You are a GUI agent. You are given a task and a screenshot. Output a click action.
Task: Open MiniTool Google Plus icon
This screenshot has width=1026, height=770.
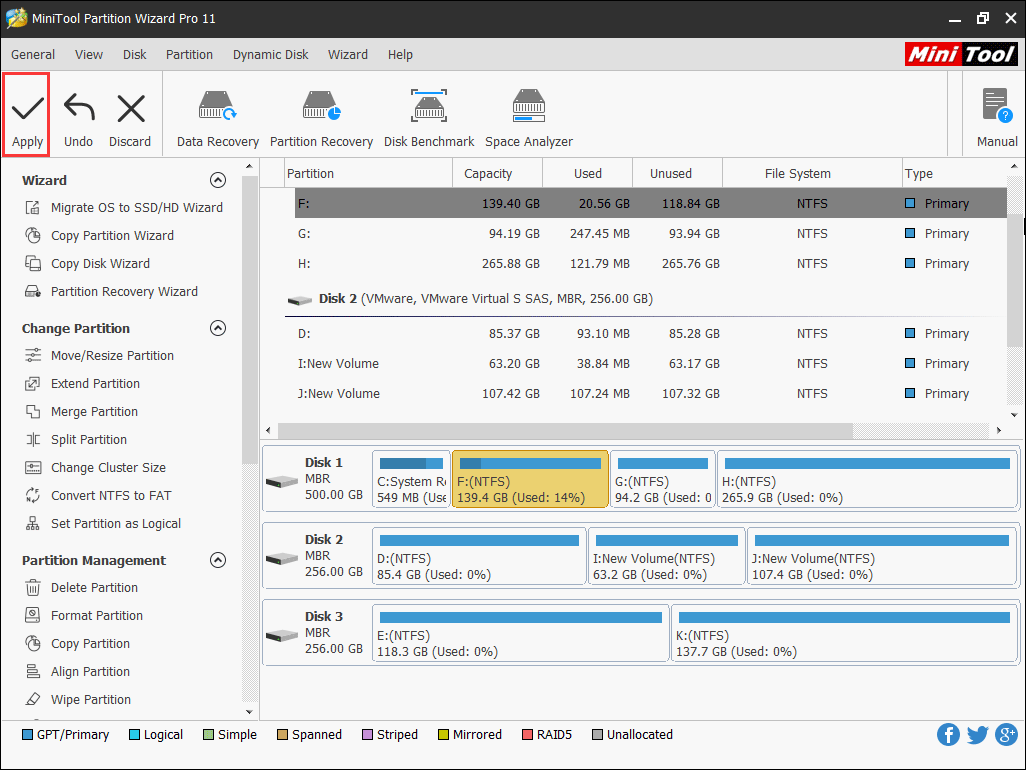[1006, 735]
